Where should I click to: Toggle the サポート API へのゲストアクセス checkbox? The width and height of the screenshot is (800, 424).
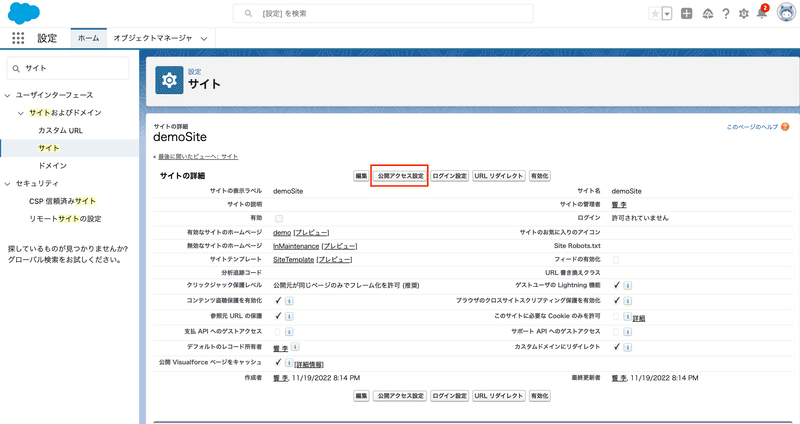616,332
